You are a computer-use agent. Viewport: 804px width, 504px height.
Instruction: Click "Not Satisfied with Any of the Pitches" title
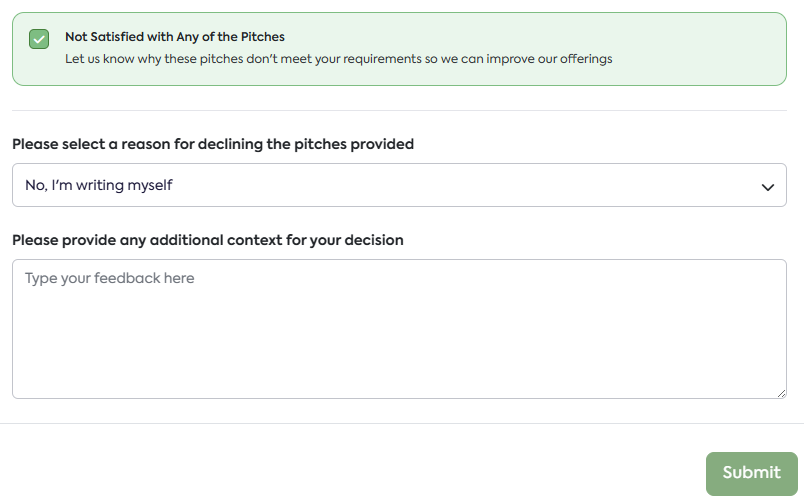click(x=175, y=37)
